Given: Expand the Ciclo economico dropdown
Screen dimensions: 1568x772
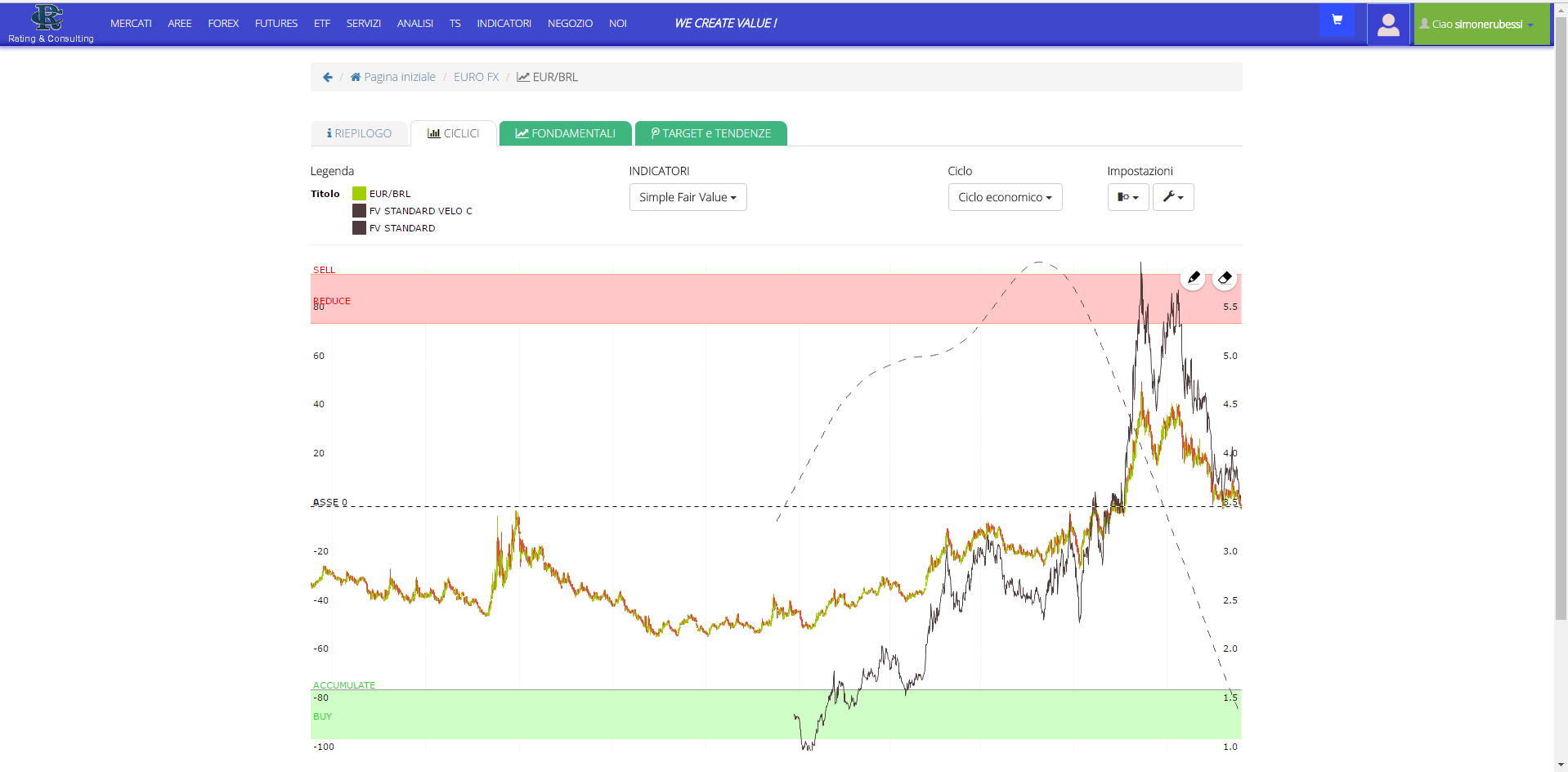Looking at the screenshot, I should tap(1005, 197).
